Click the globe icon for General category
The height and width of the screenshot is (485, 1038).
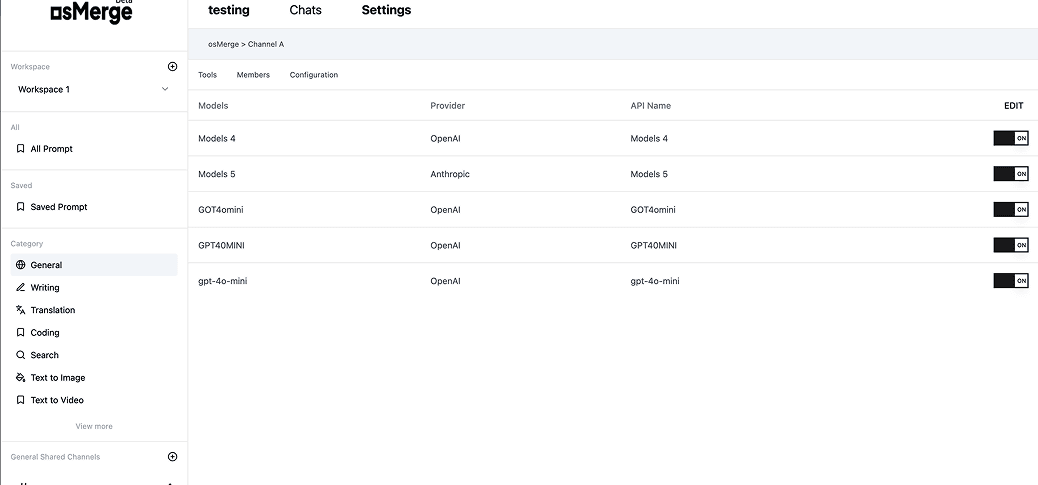[x=21, y=265]
